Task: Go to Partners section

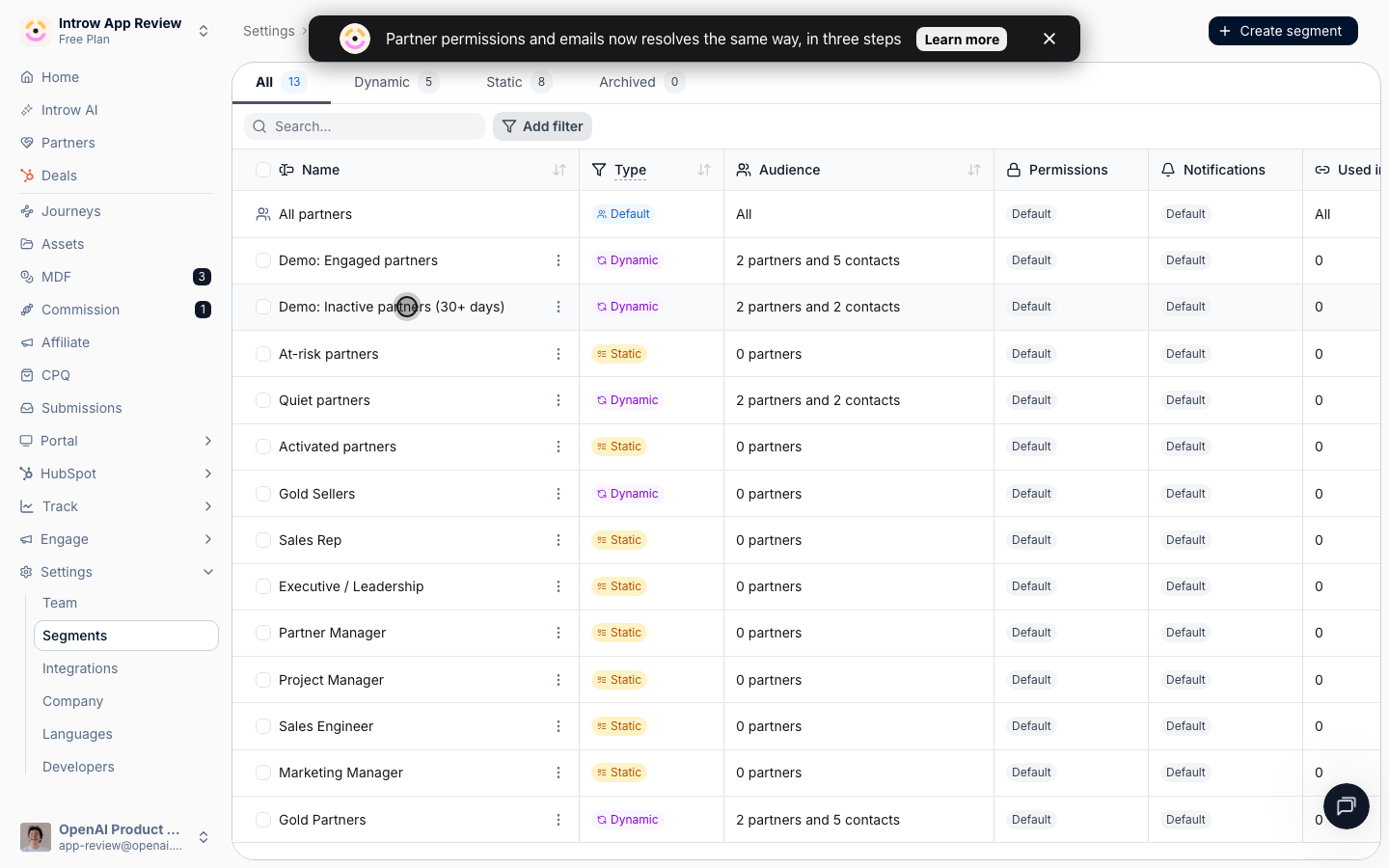Action: (68, 143)
